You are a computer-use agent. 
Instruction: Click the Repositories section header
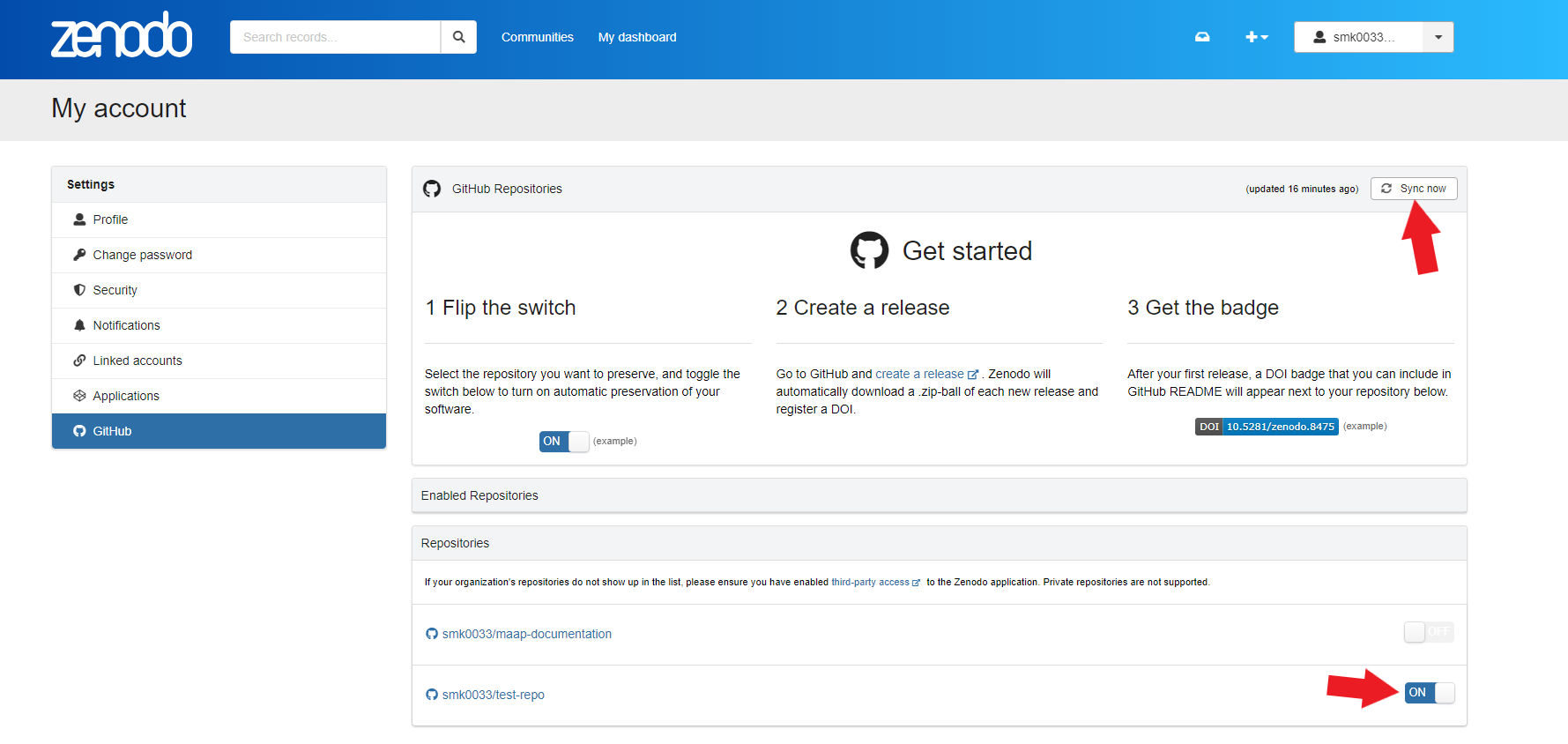tap(939, 543)
